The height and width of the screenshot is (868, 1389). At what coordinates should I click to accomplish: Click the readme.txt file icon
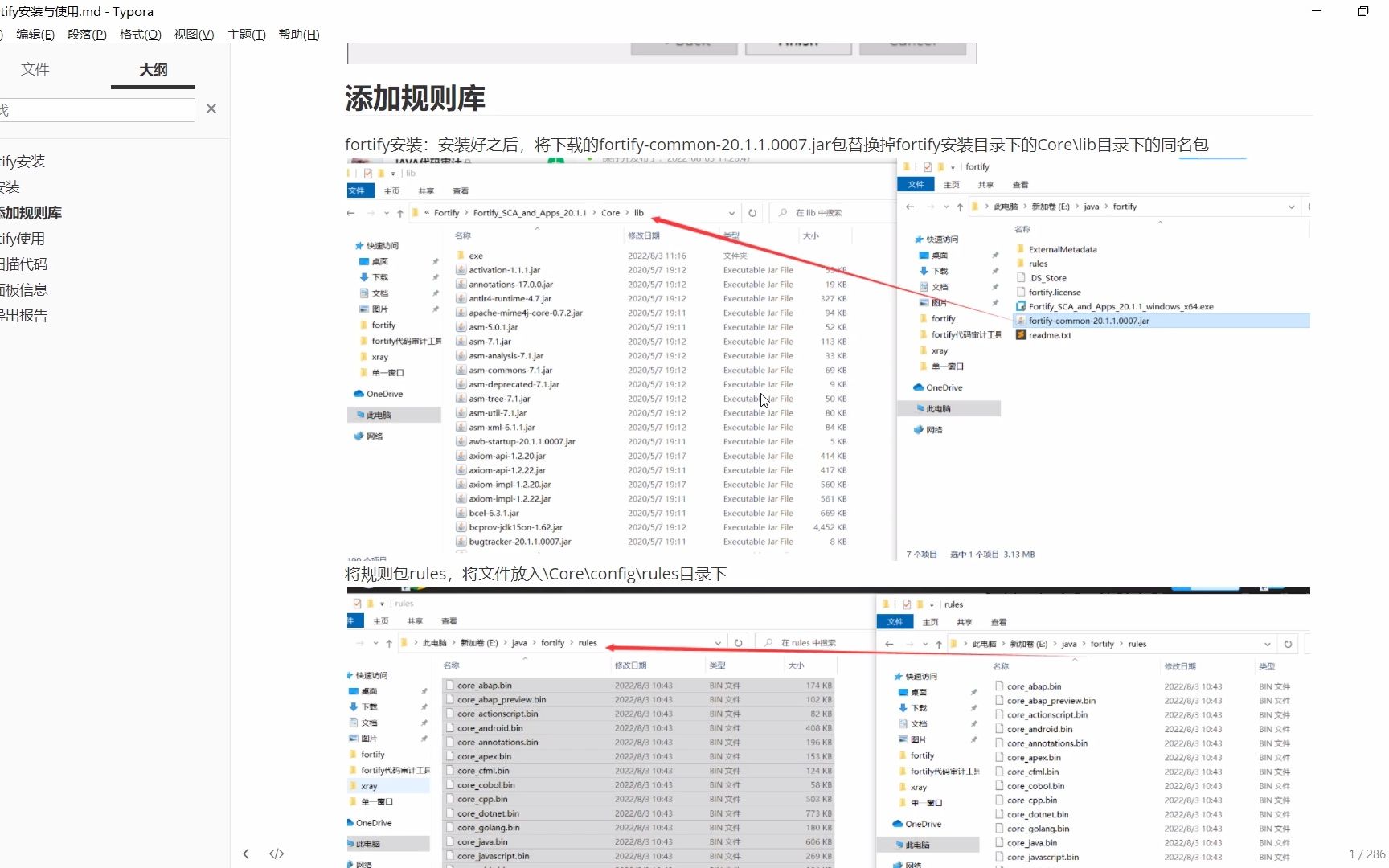pos(1021,335)
